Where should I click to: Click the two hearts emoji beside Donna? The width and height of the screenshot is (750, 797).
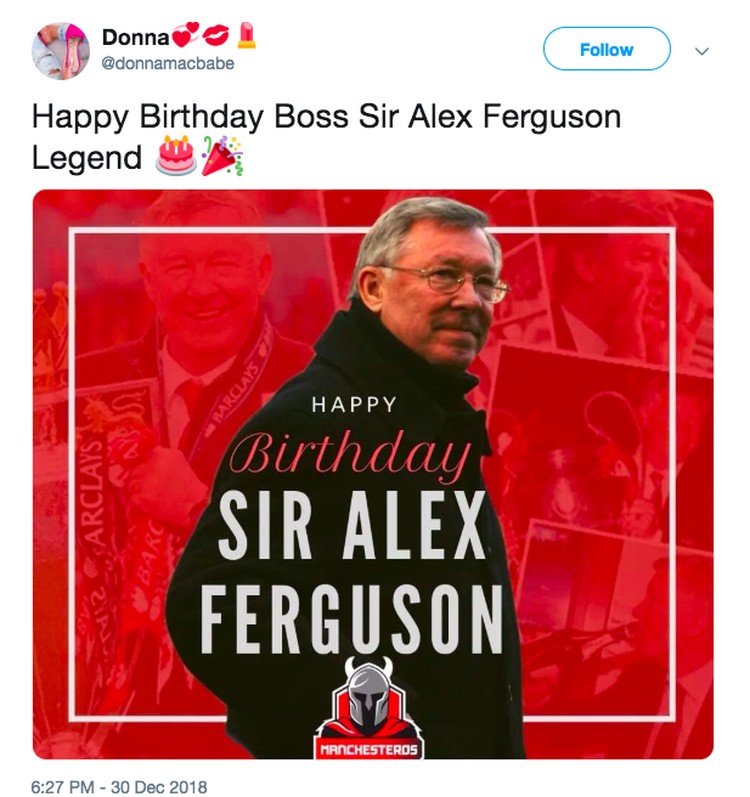pos(186,35)
